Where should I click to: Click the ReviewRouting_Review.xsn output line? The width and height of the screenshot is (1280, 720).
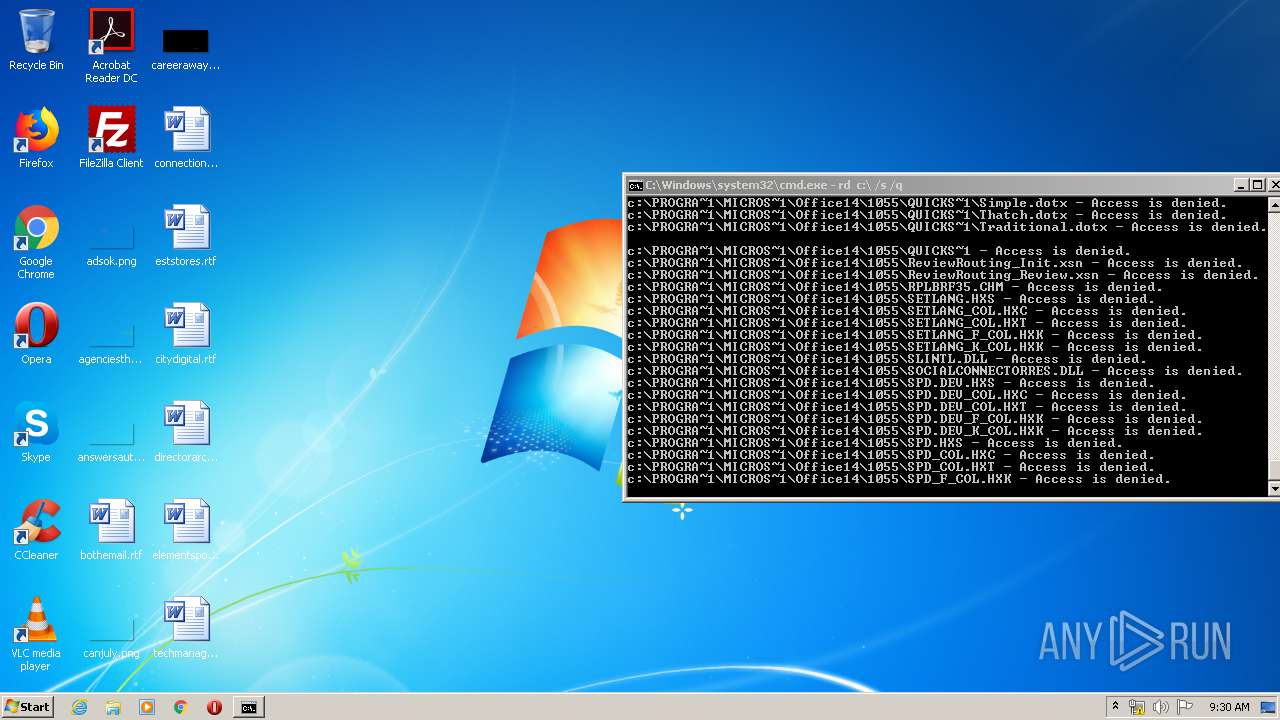coord(943,275)
